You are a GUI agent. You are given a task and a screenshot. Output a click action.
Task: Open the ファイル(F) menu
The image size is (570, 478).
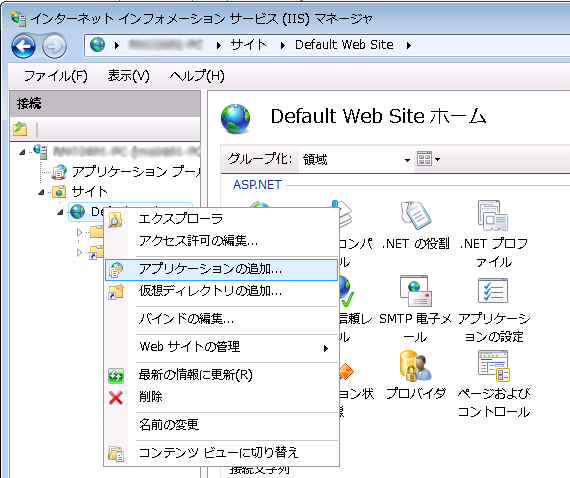coord(56,76)
